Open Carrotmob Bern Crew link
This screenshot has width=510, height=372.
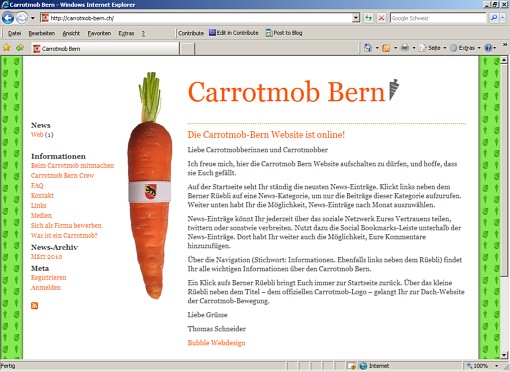pos(62,175)
